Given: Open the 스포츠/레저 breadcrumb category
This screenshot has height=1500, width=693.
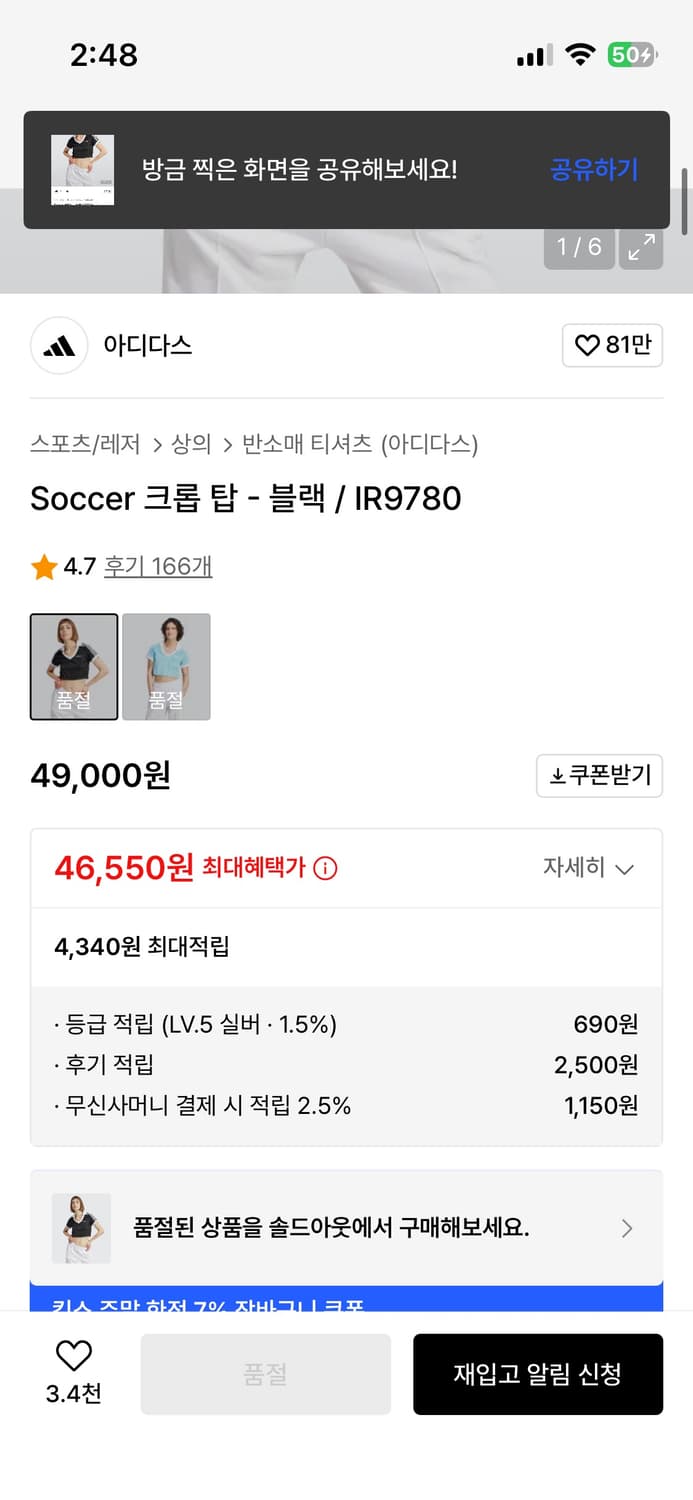Looking at the screenshot, I should [x=77, y=444].
